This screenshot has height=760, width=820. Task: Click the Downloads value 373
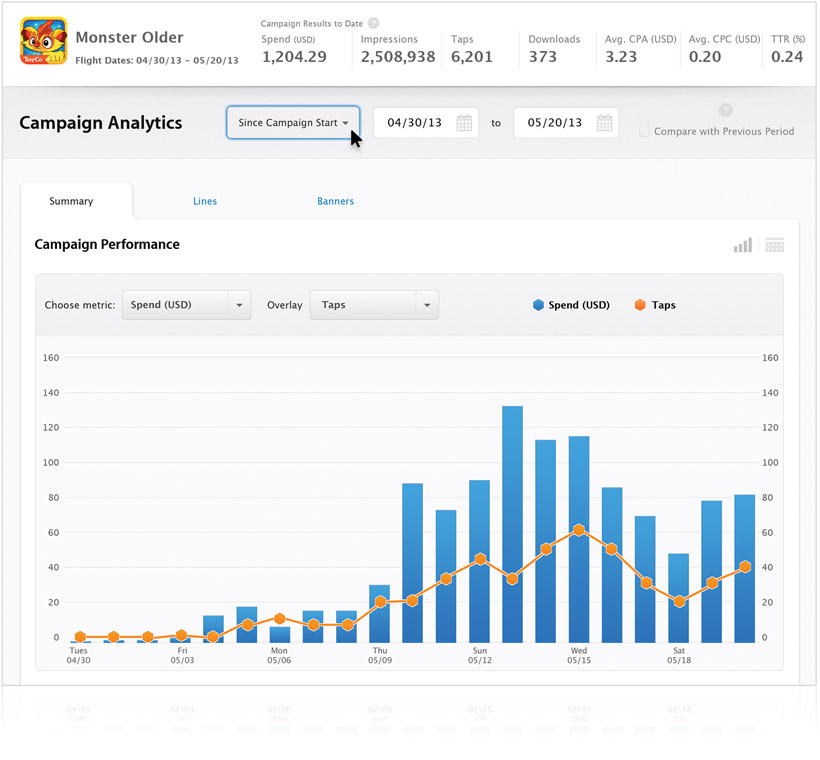coord(543,56)
